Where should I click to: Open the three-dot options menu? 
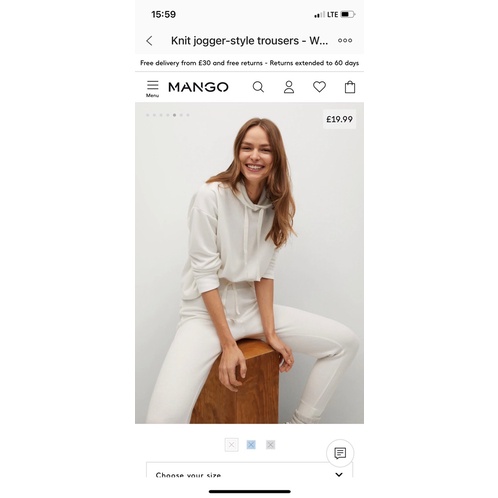[345, 40]
